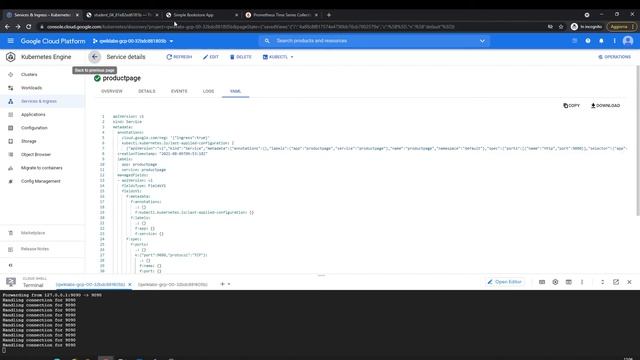Copy the YAML with Copy button
640x360 pixels.
point(571,106)
